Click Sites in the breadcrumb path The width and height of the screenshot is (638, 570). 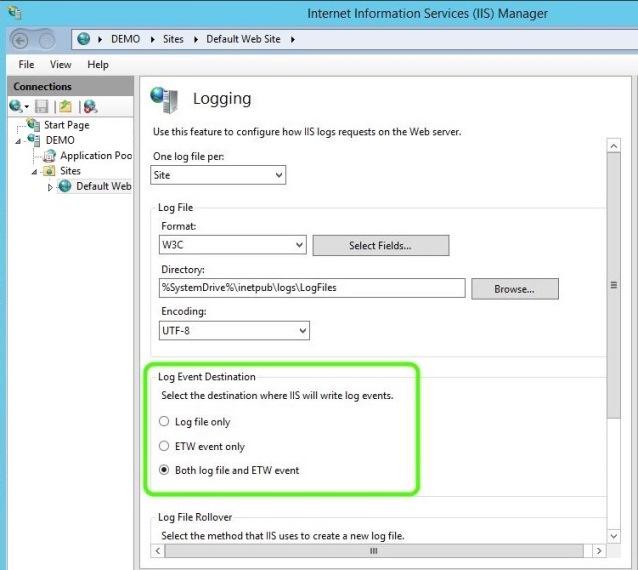173,39
